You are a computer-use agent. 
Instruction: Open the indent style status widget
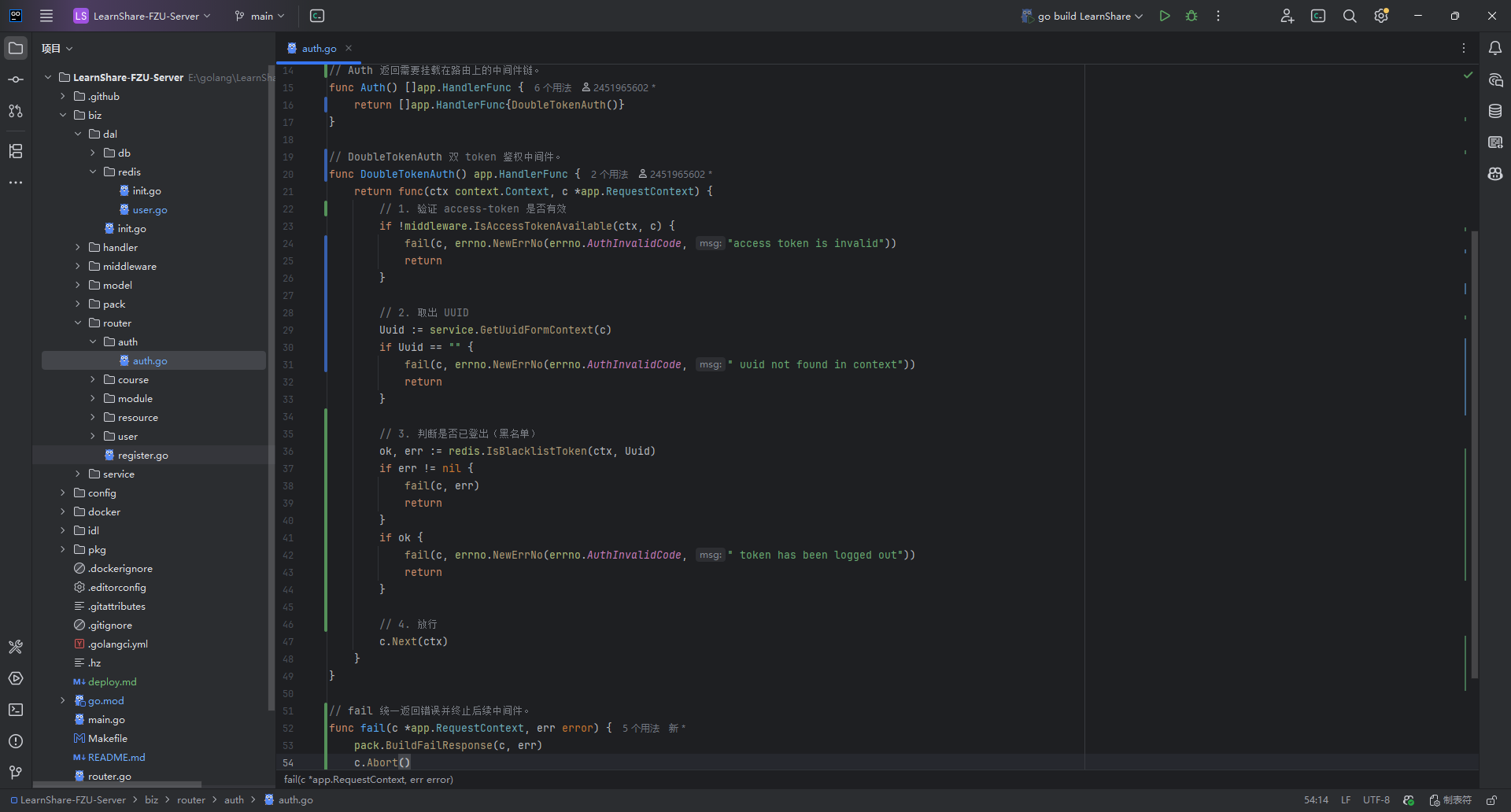click(x=1452, y=800)
